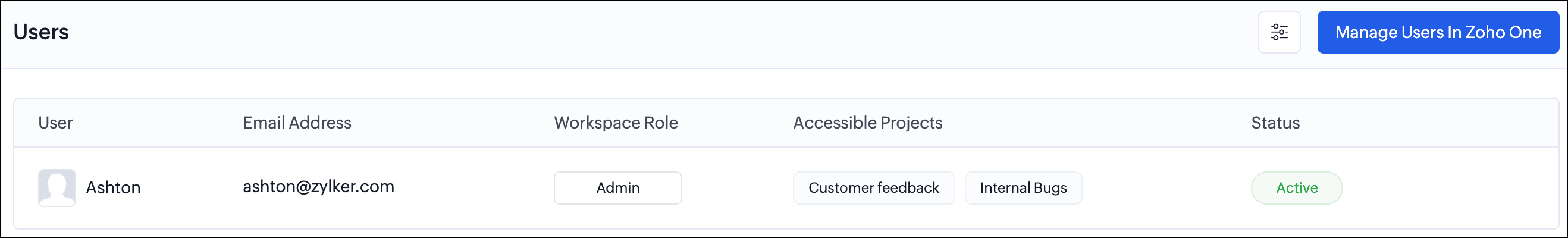Click the Customer feedback project tag

pyautogui.click(x=873, y=187)
